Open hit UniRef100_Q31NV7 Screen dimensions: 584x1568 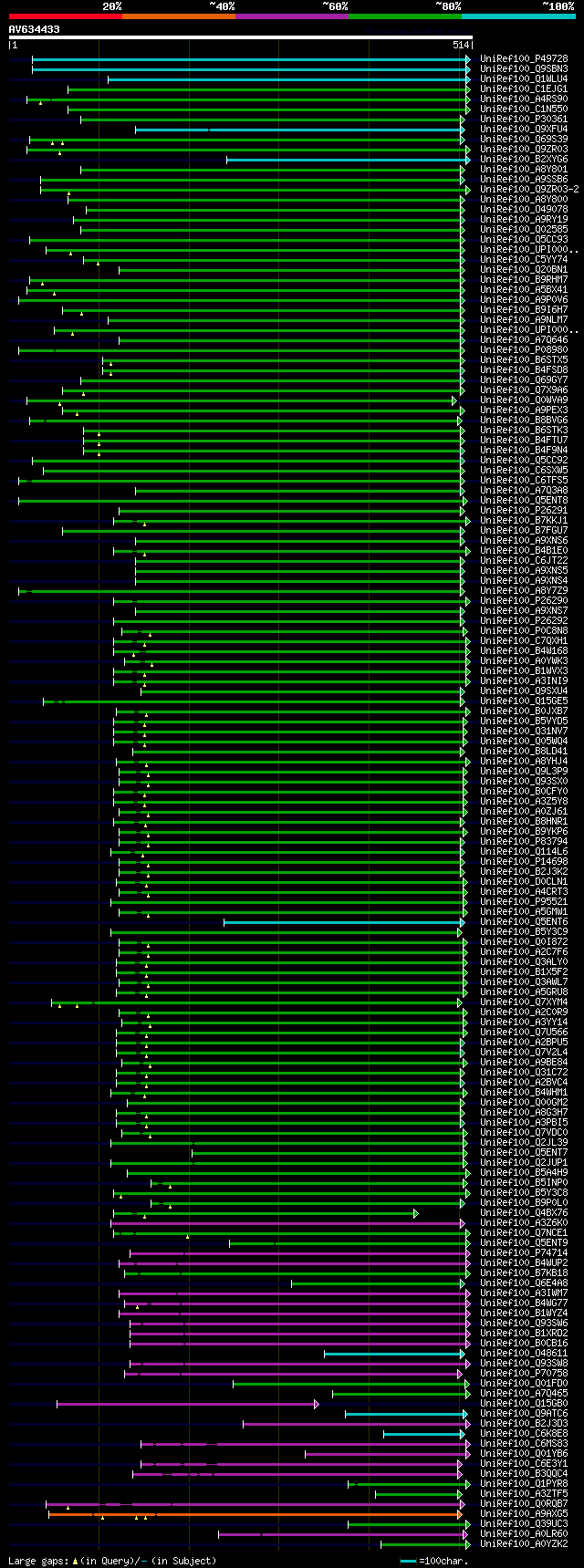click(524, 731)
